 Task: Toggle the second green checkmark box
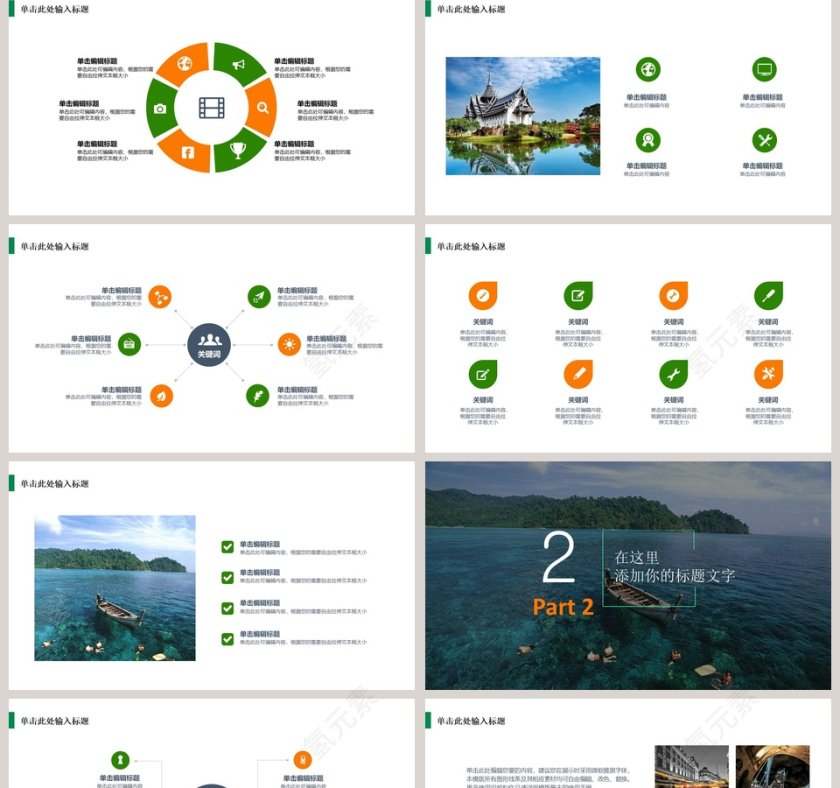(x=228, y=577)
